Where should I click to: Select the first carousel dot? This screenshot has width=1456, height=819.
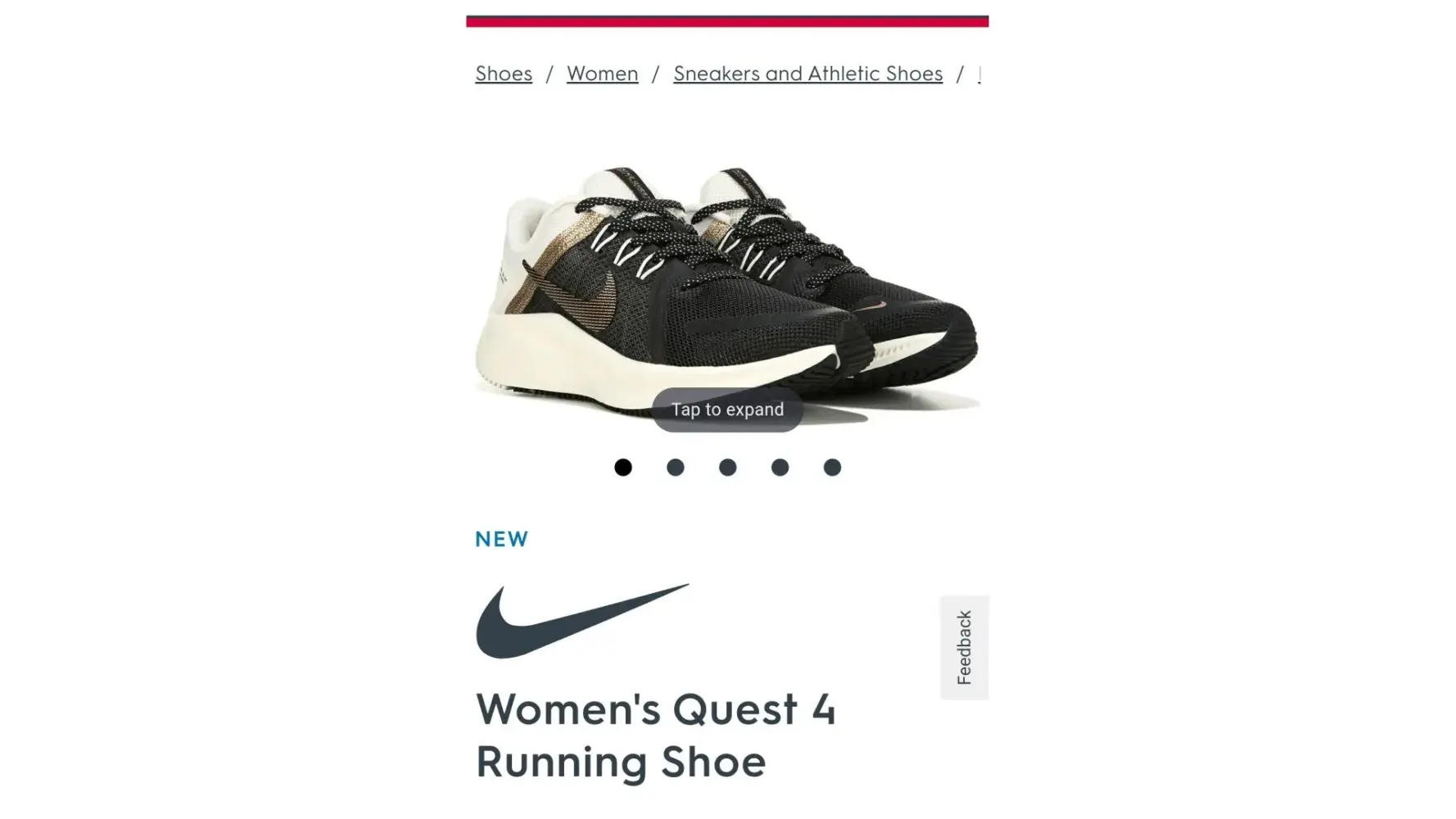(x=623, y=468)
